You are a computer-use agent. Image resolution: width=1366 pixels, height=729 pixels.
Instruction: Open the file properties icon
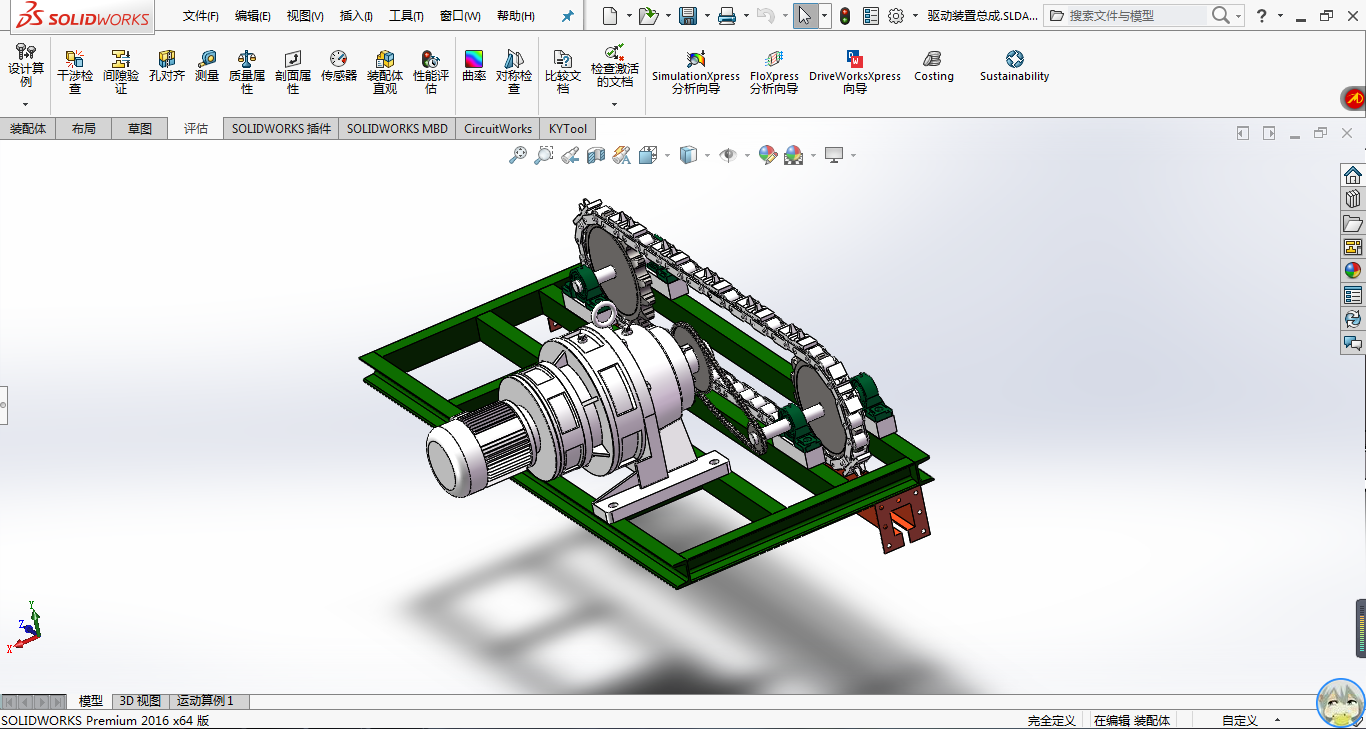[871, 16]
